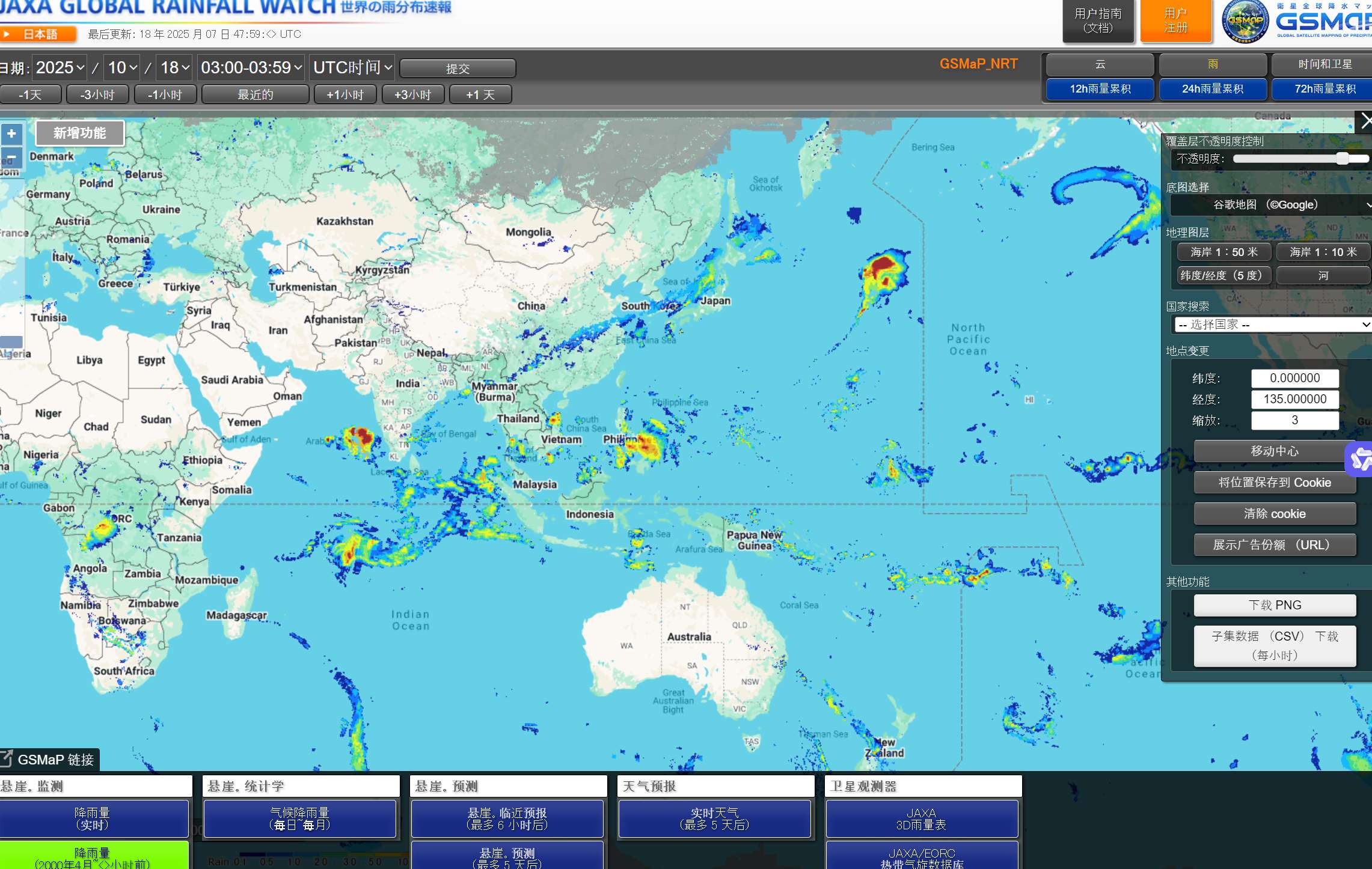Zoom in on the map
The width and height of the screenshot is (1372, 869).
11,133
